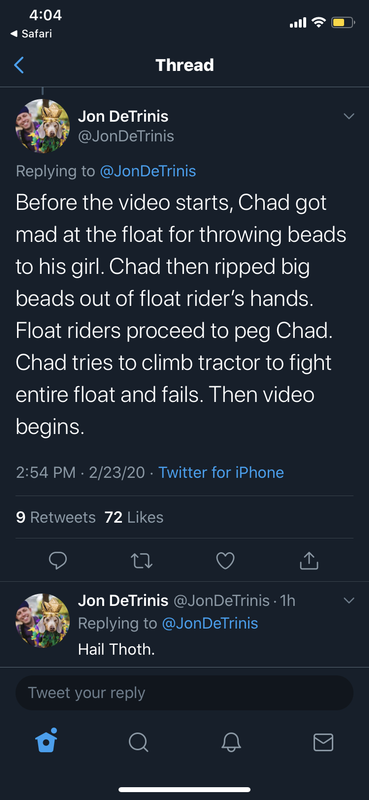
Task: Like the tweet with the heart icon
Action: pos(225,561)
